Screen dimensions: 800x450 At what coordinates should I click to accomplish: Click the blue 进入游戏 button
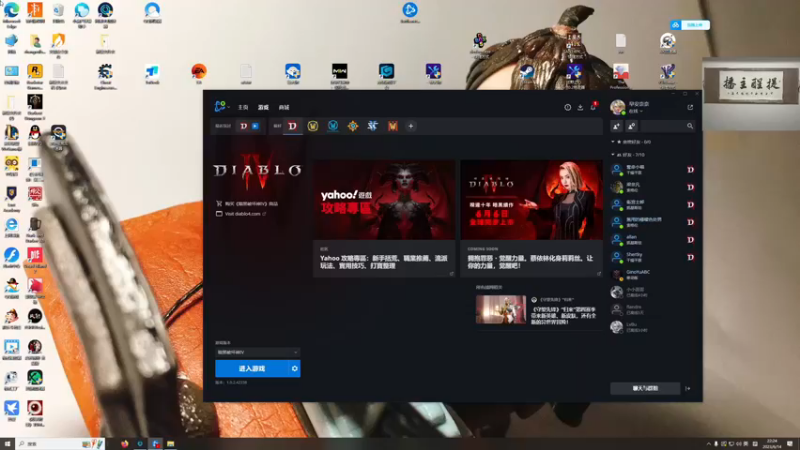pyautogui.click(x=252, y=368)
